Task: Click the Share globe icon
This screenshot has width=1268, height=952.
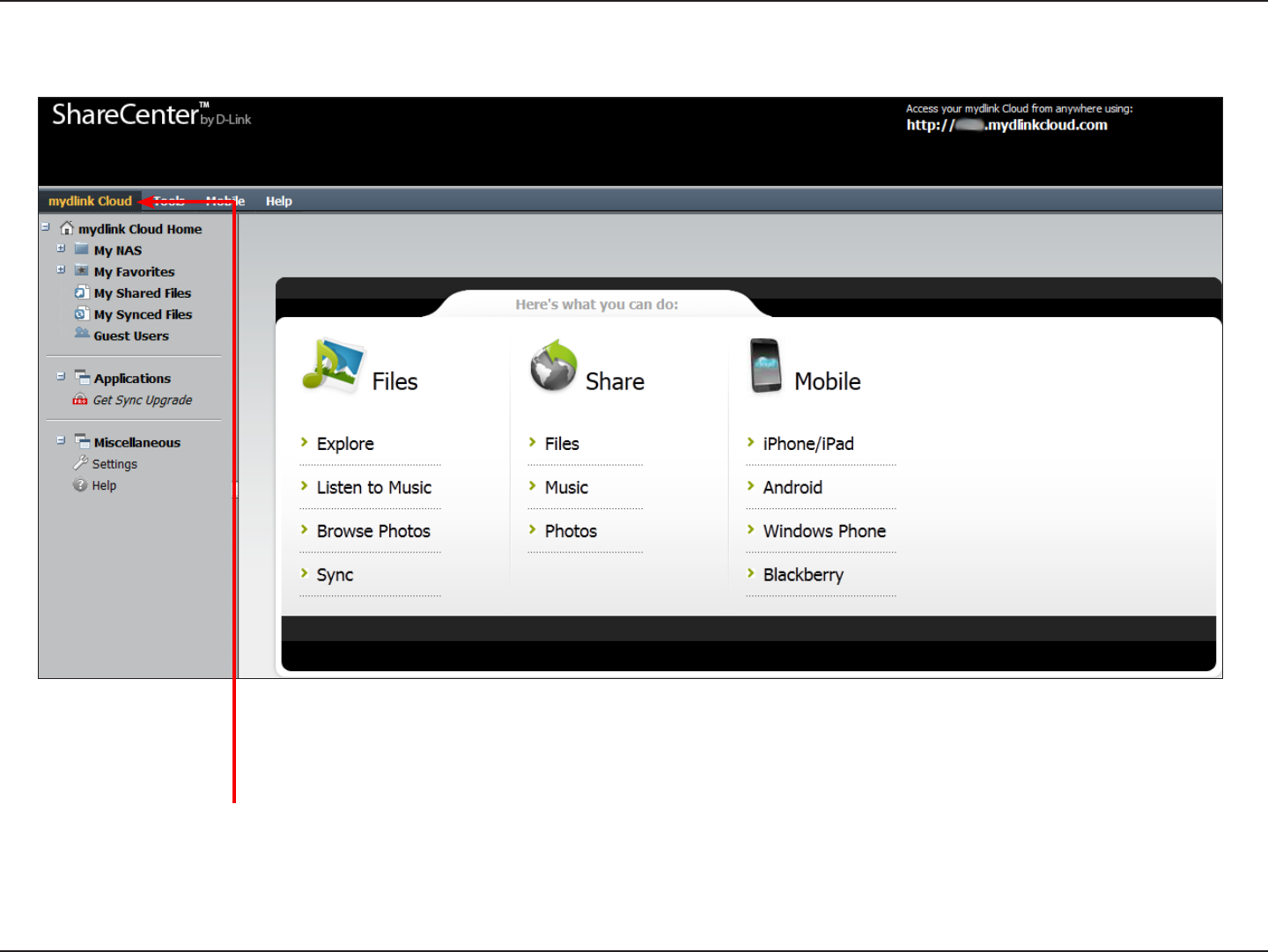Action: pyautogui.click(x=554, y=365)
